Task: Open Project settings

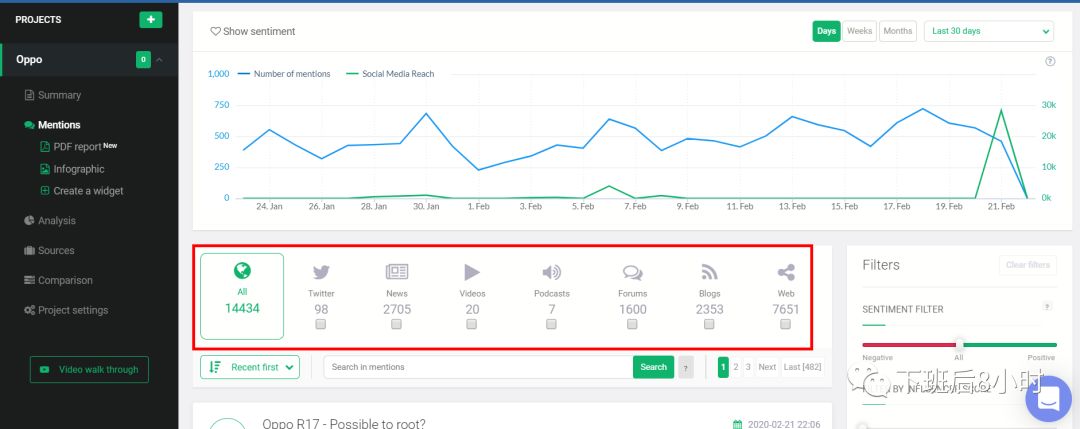Action: pos(73,310)
